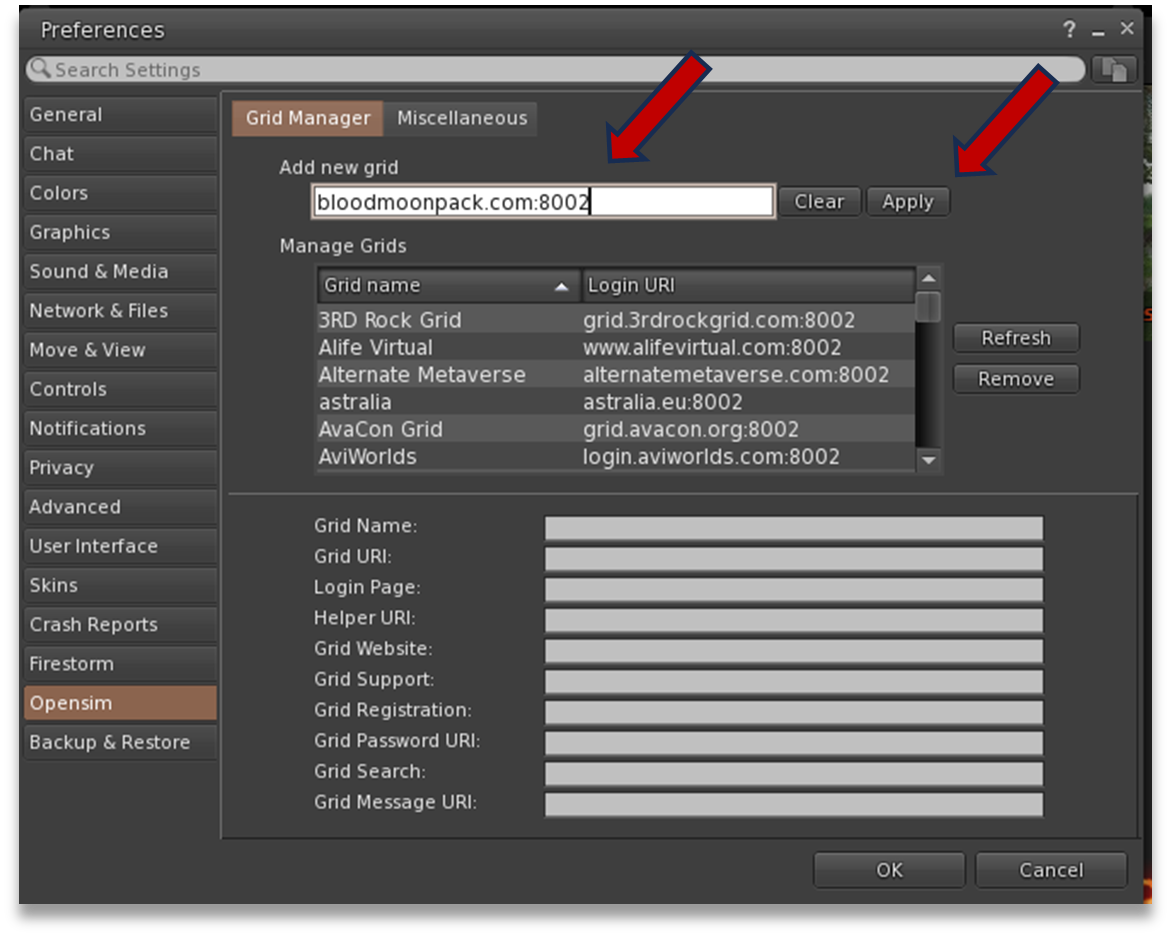This screenshot has width=1171, height=937.
Task: Click the Apply button to add grid
Action: (907, 202)
